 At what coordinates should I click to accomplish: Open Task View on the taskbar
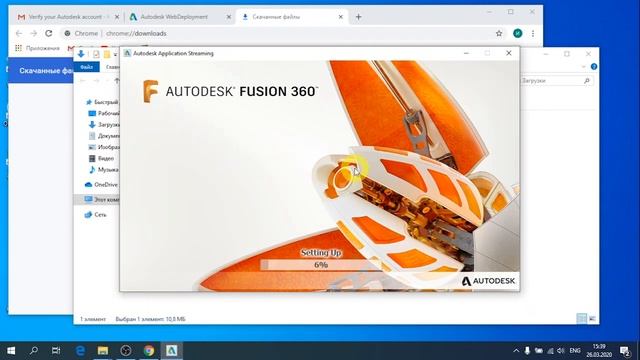point(56,350)
